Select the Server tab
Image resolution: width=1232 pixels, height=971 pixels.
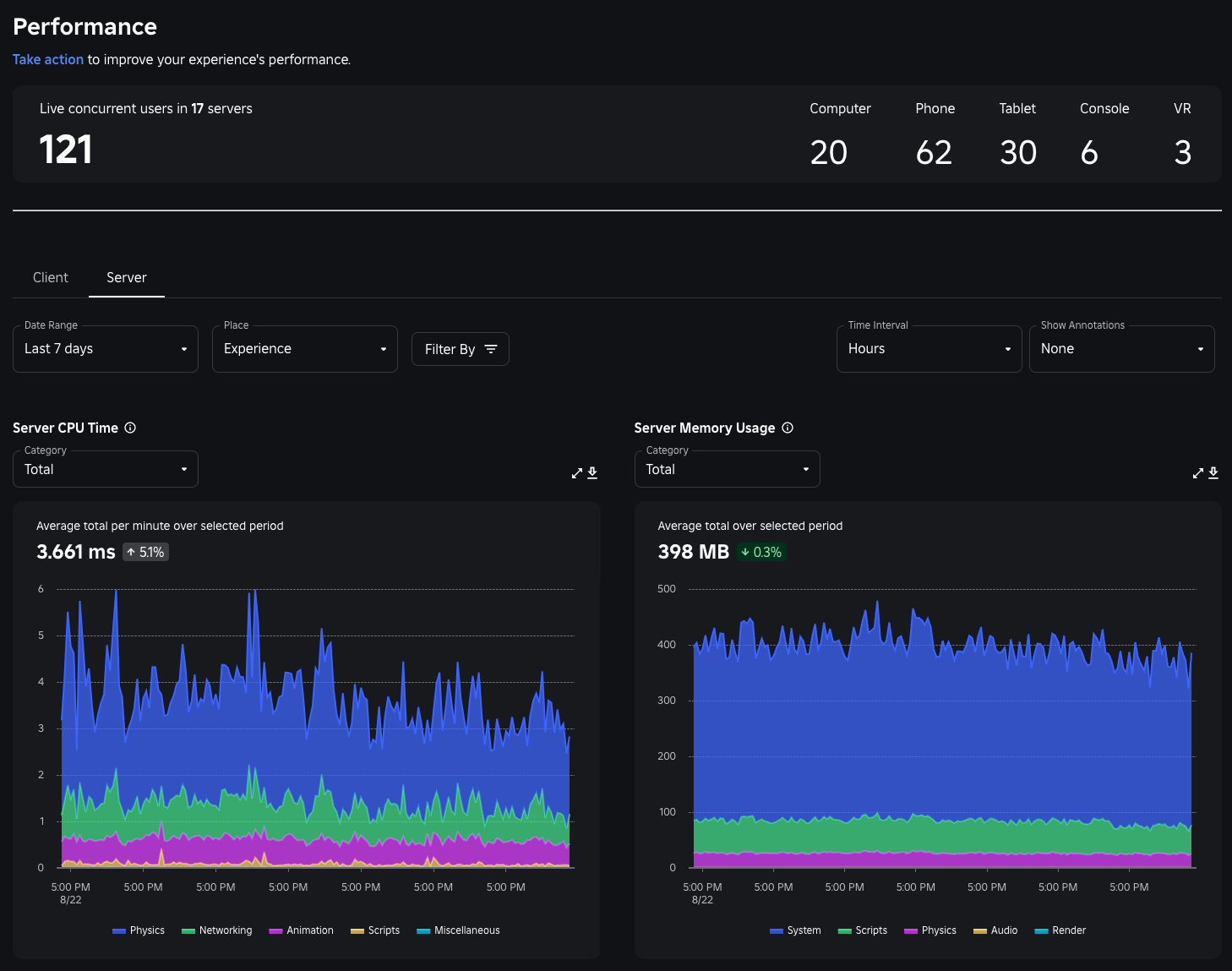(126, 277)
